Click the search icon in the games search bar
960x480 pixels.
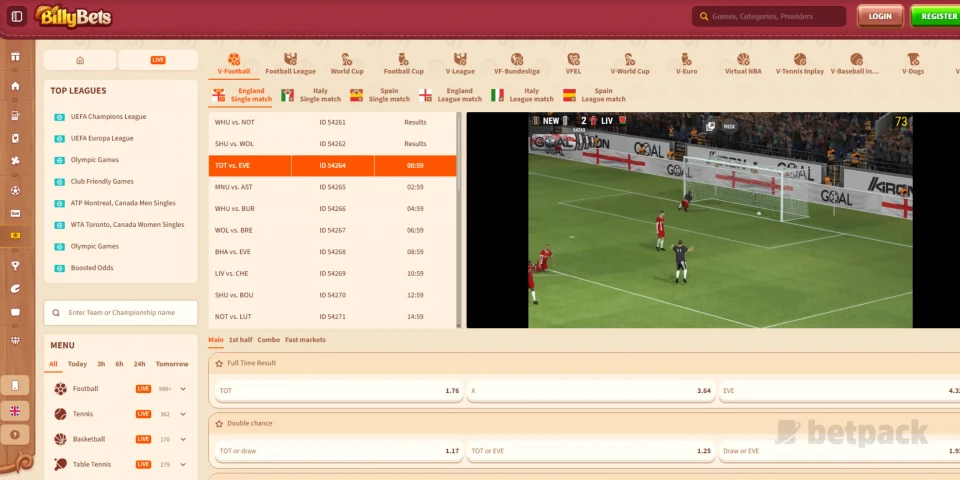704,16
